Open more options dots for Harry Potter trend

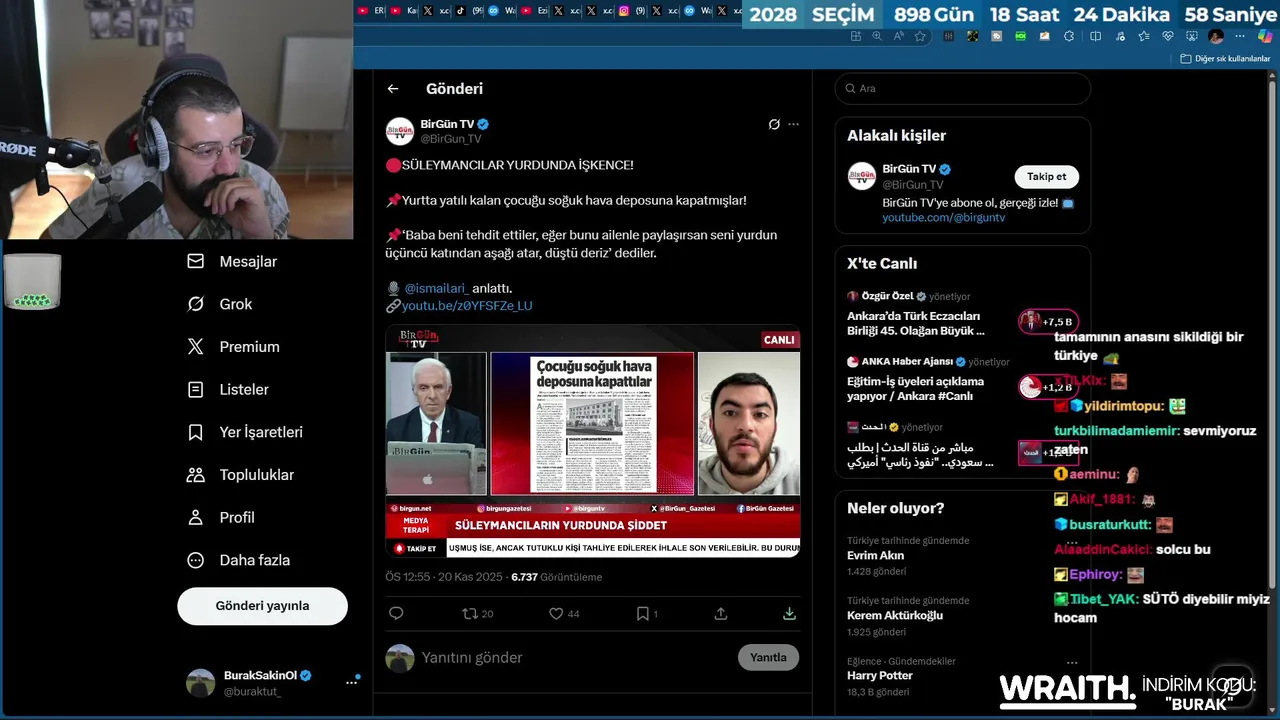click(x=1072, y=662)
